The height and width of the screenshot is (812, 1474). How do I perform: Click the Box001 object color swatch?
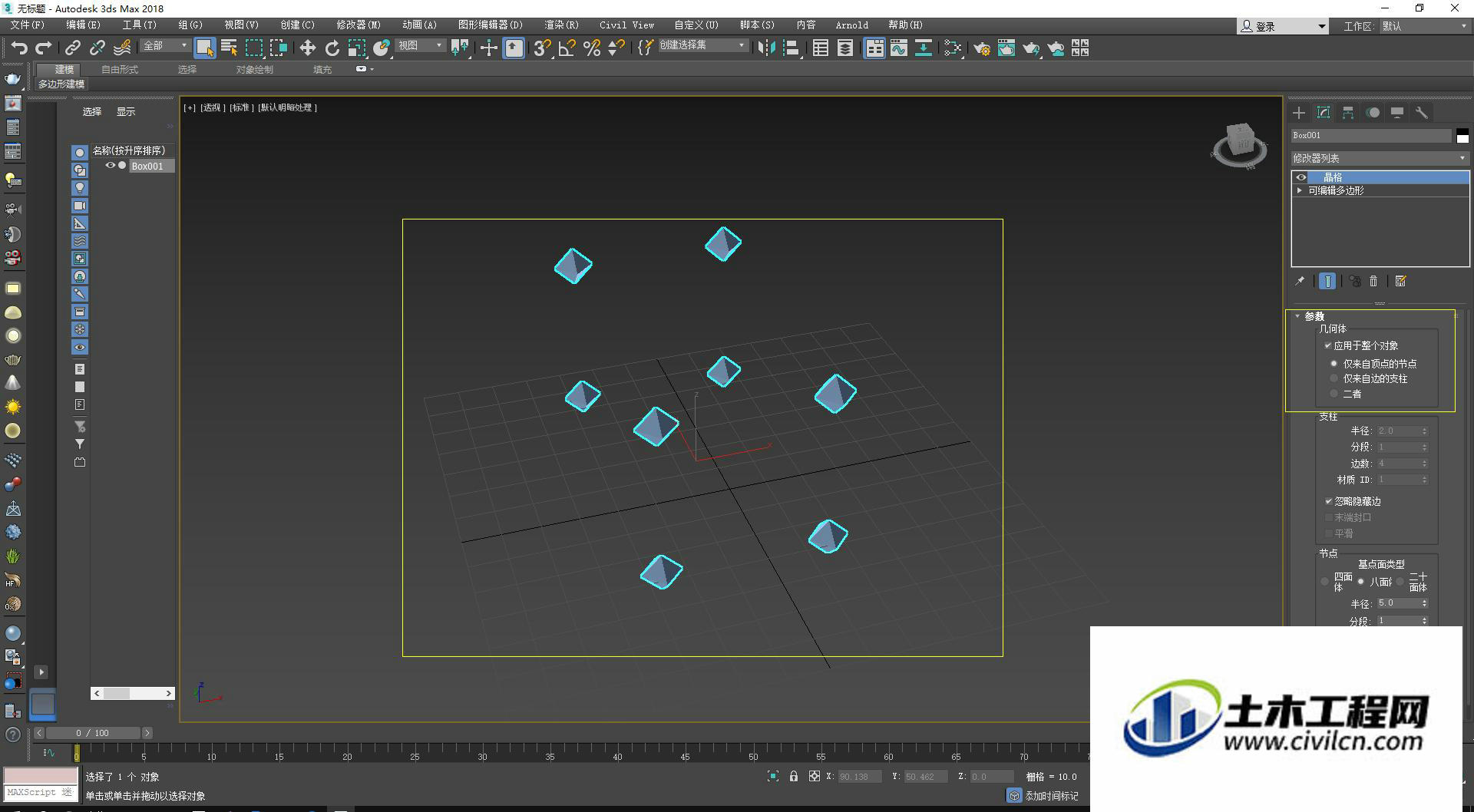(1462, 136)
